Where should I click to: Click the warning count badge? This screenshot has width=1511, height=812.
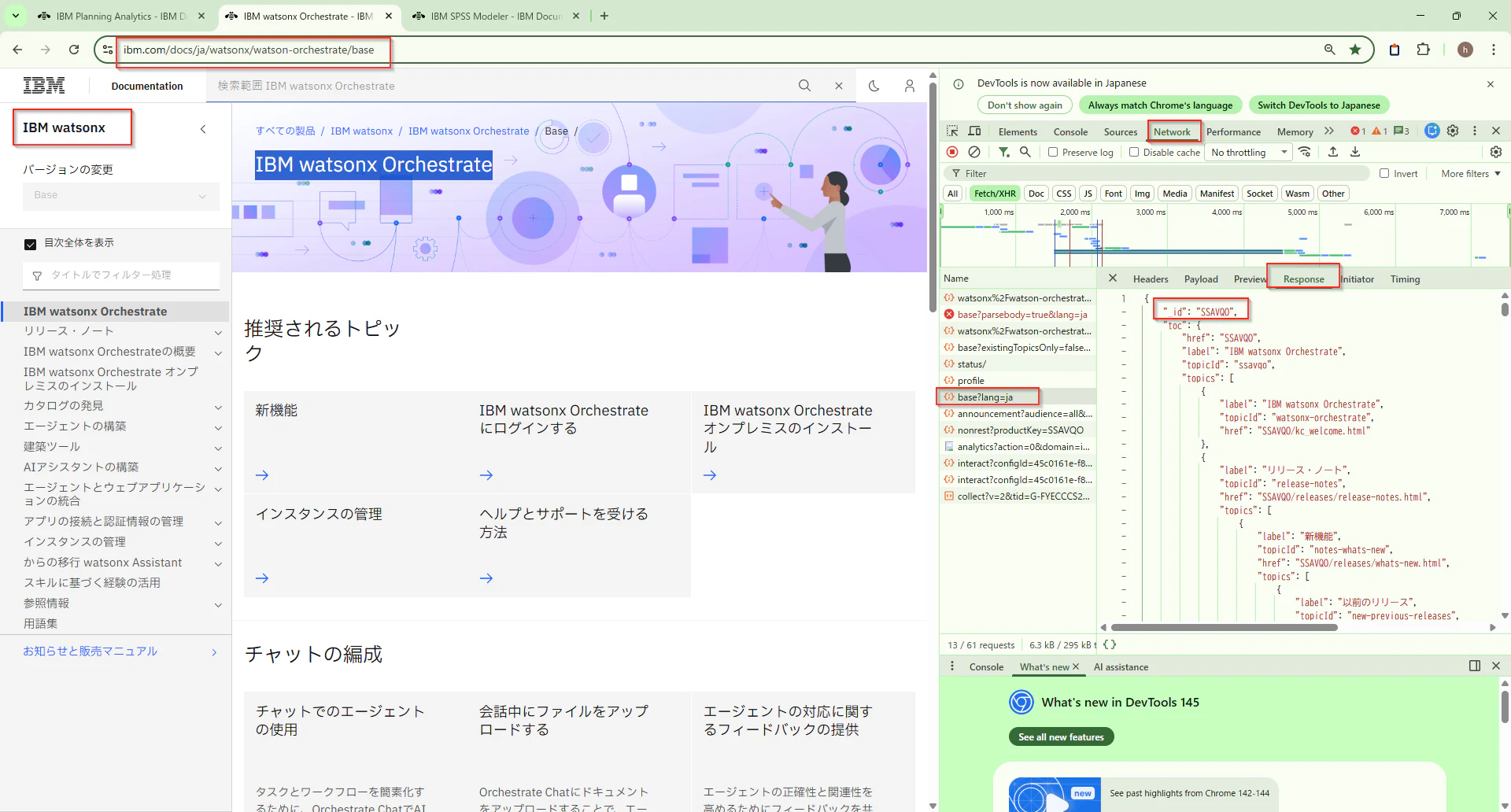tap(1380, 131)
